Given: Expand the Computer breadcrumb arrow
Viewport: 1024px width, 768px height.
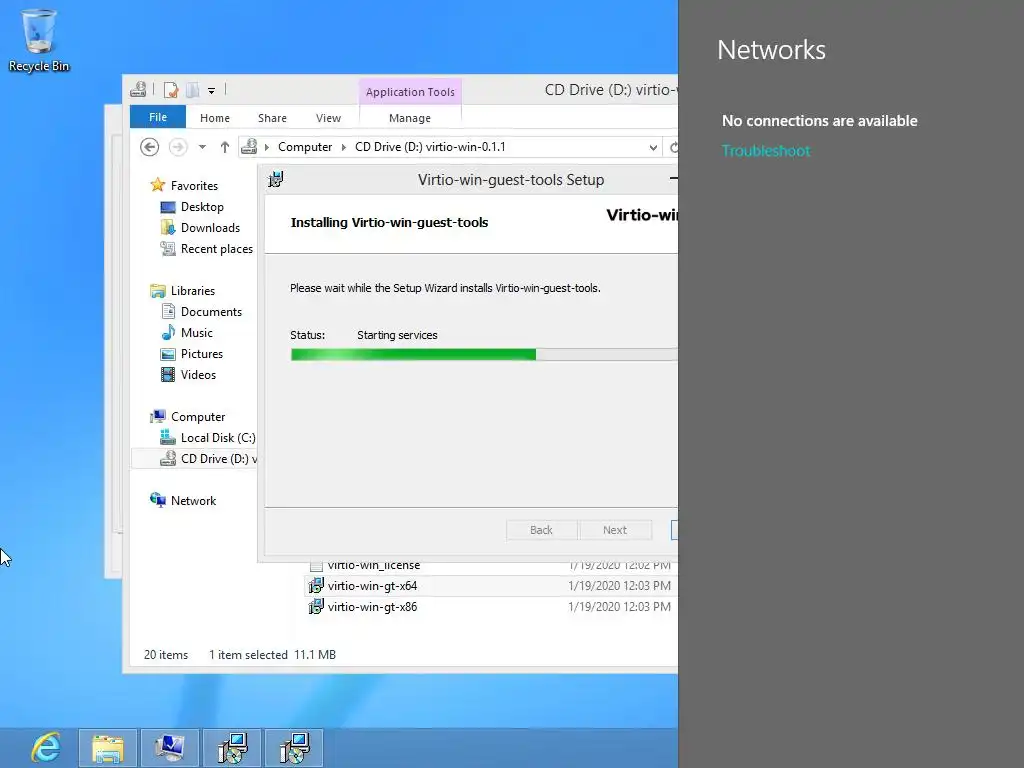Looking at the screenshot, I should [x=344, y=147].
